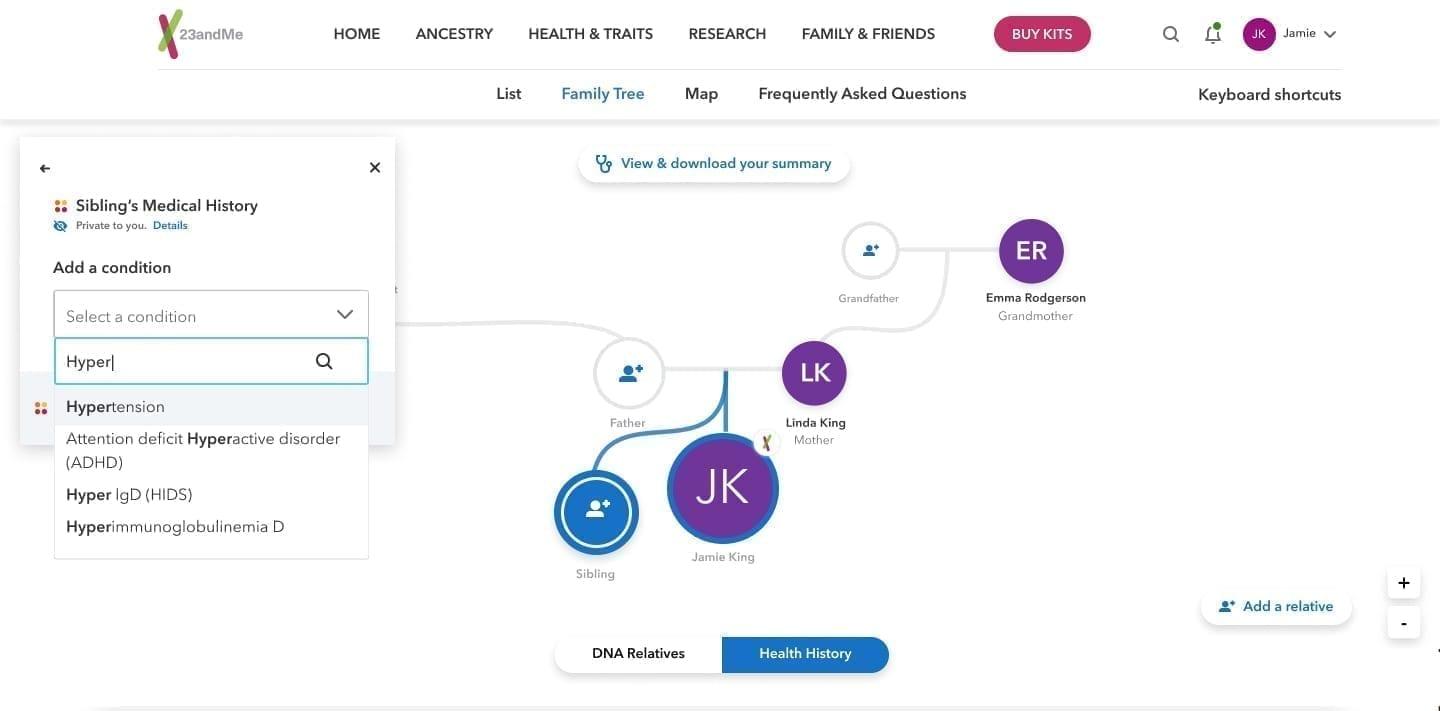Viewport: 1440px width, 711px height.
Task: Switch toggle to DNA Relatives
Action: pos(638,654)
